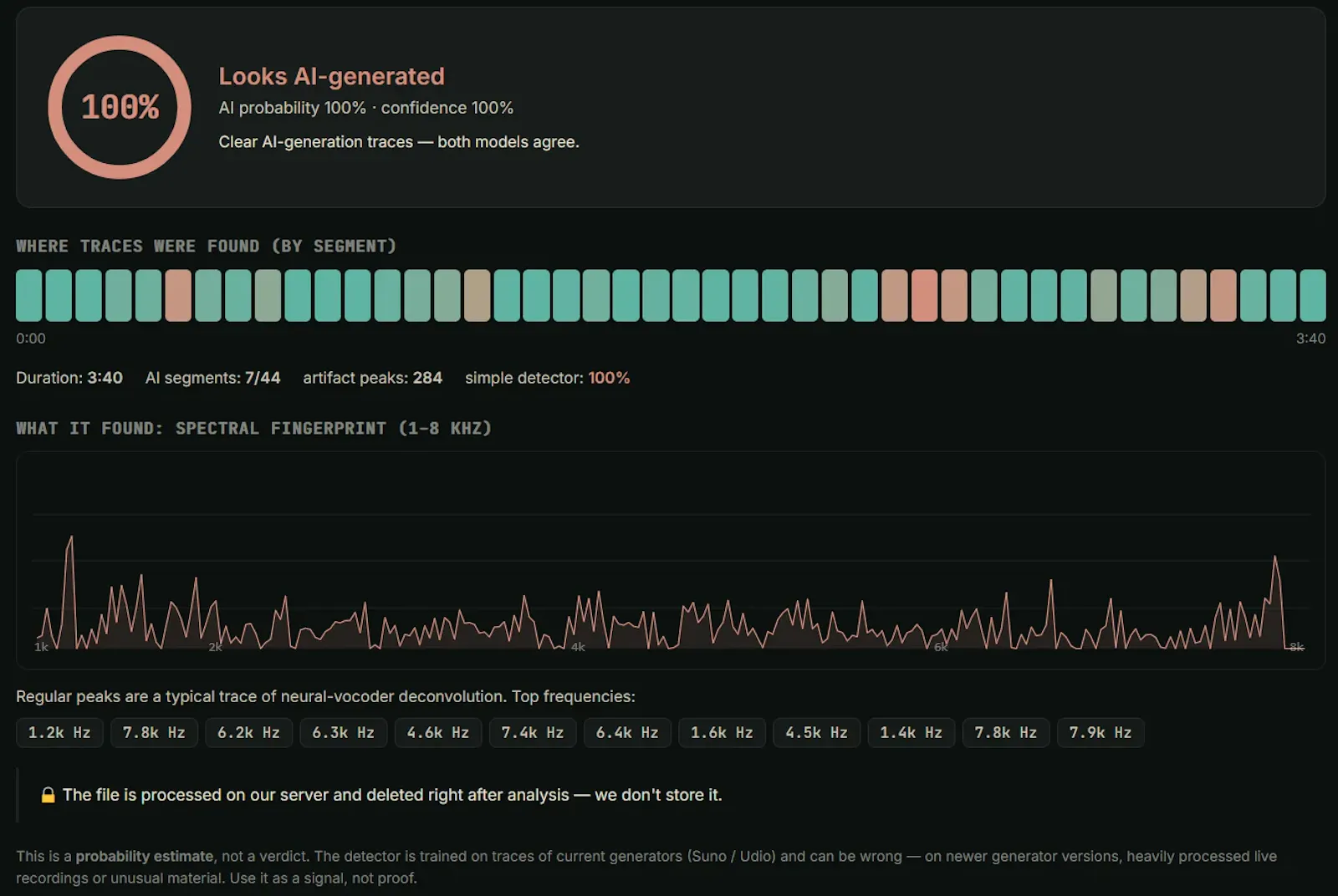1338x896 pixels.
Task: Click 'WHERE TRACES WERE FOUND (BY SEGMENT)' heading
Action: tap(206, 246)
